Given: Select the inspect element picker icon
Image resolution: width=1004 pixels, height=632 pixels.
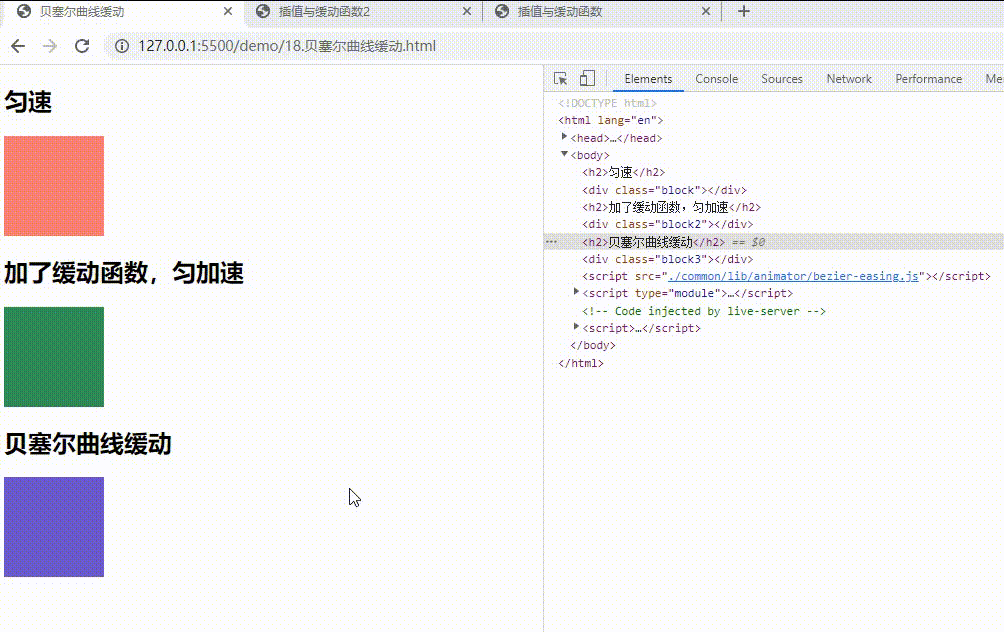Looking at the screenshot, I should (560, 78).
